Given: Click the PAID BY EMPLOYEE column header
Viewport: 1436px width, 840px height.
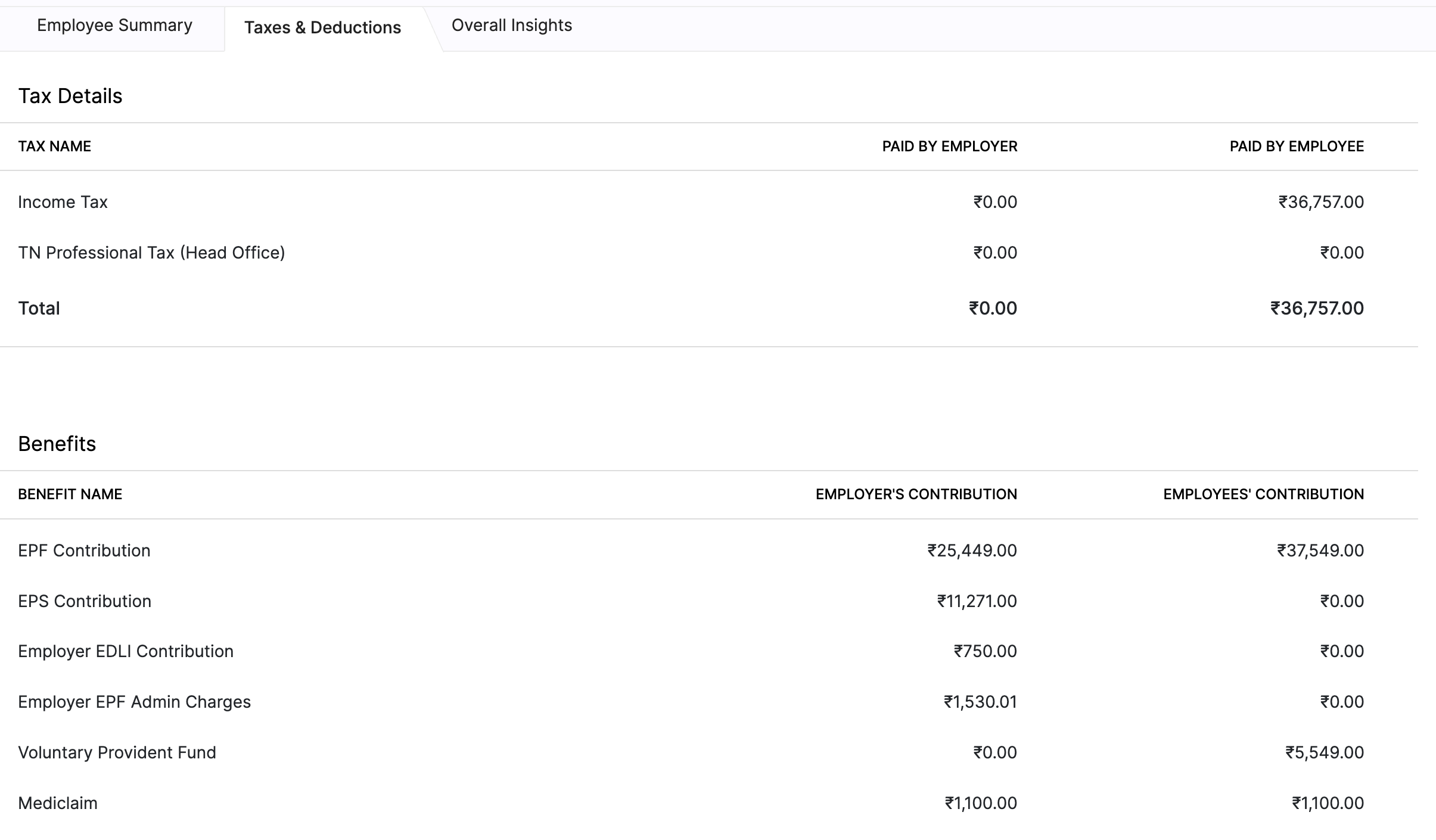Looking at the screenshot, I should click(1296, 147).
